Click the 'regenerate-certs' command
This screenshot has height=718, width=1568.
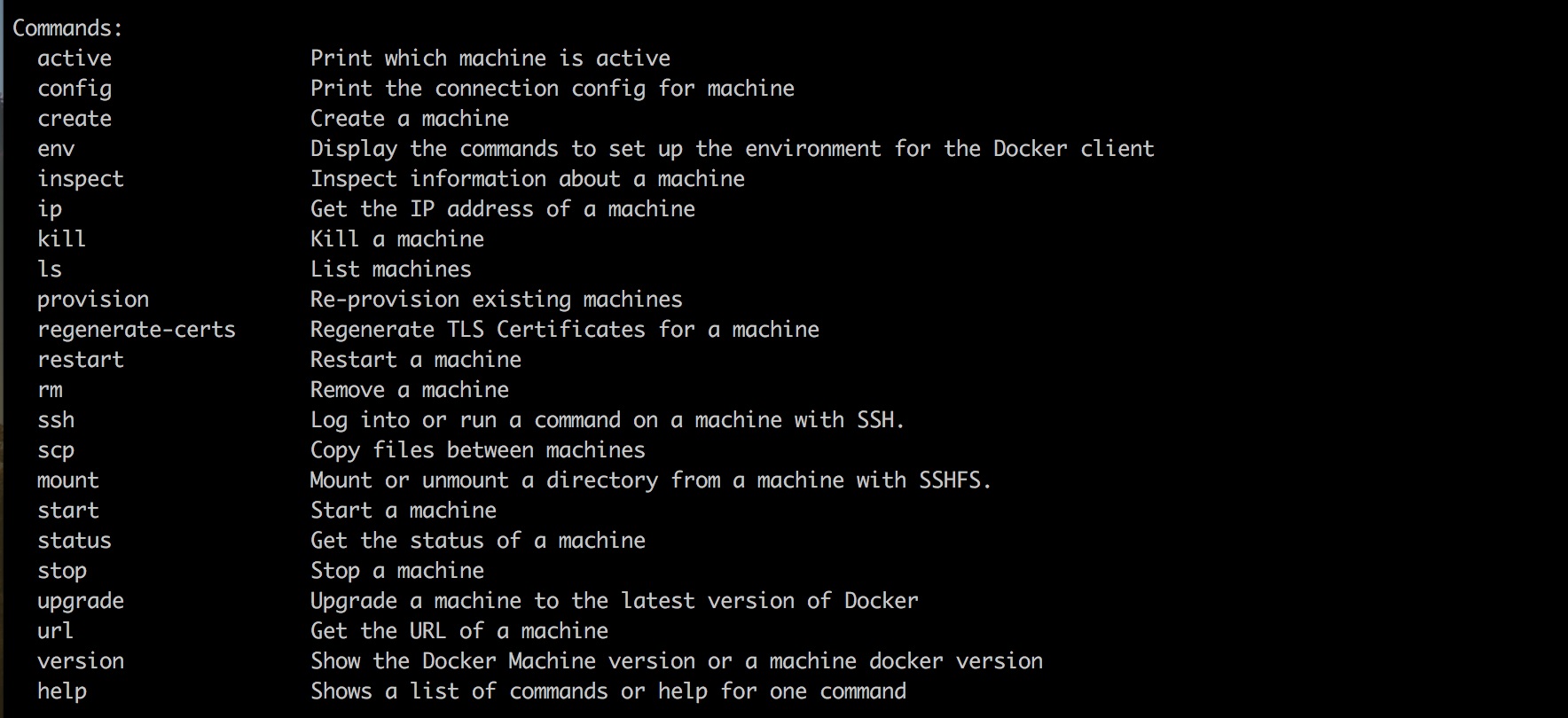[137, 331]
